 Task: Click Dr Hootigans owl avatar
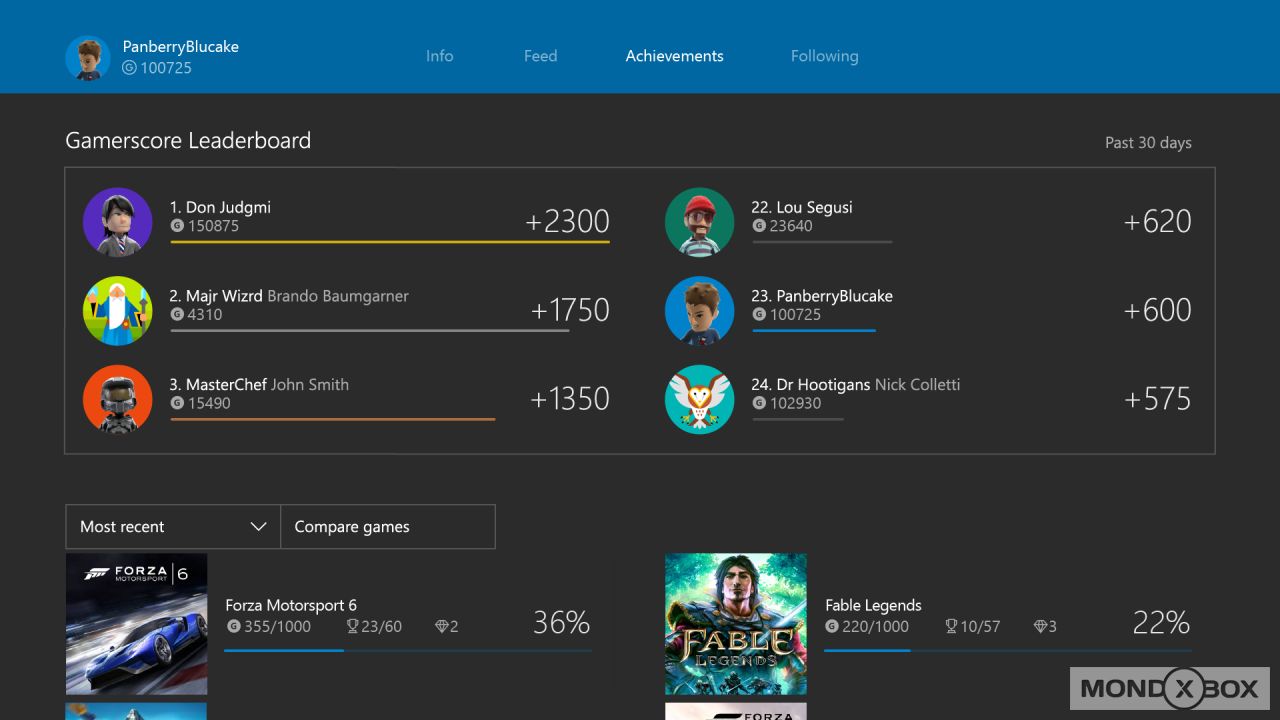700,399
